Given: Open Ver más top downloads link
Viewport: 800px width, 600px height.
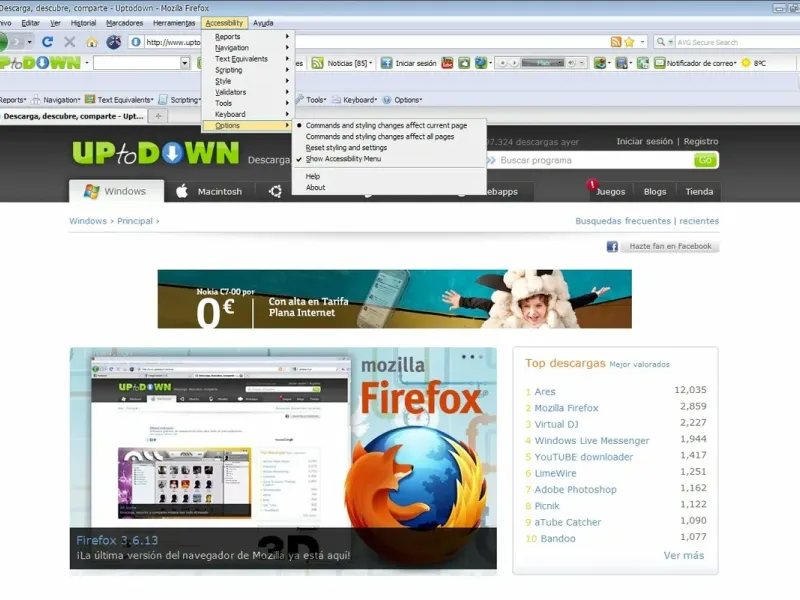Looking at the screenshot, I should (x=684, y=556).
